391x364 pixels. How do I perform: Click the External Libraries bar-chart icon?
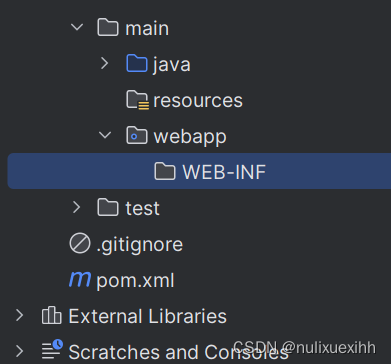pyautogui.click(x=52, y=315)
